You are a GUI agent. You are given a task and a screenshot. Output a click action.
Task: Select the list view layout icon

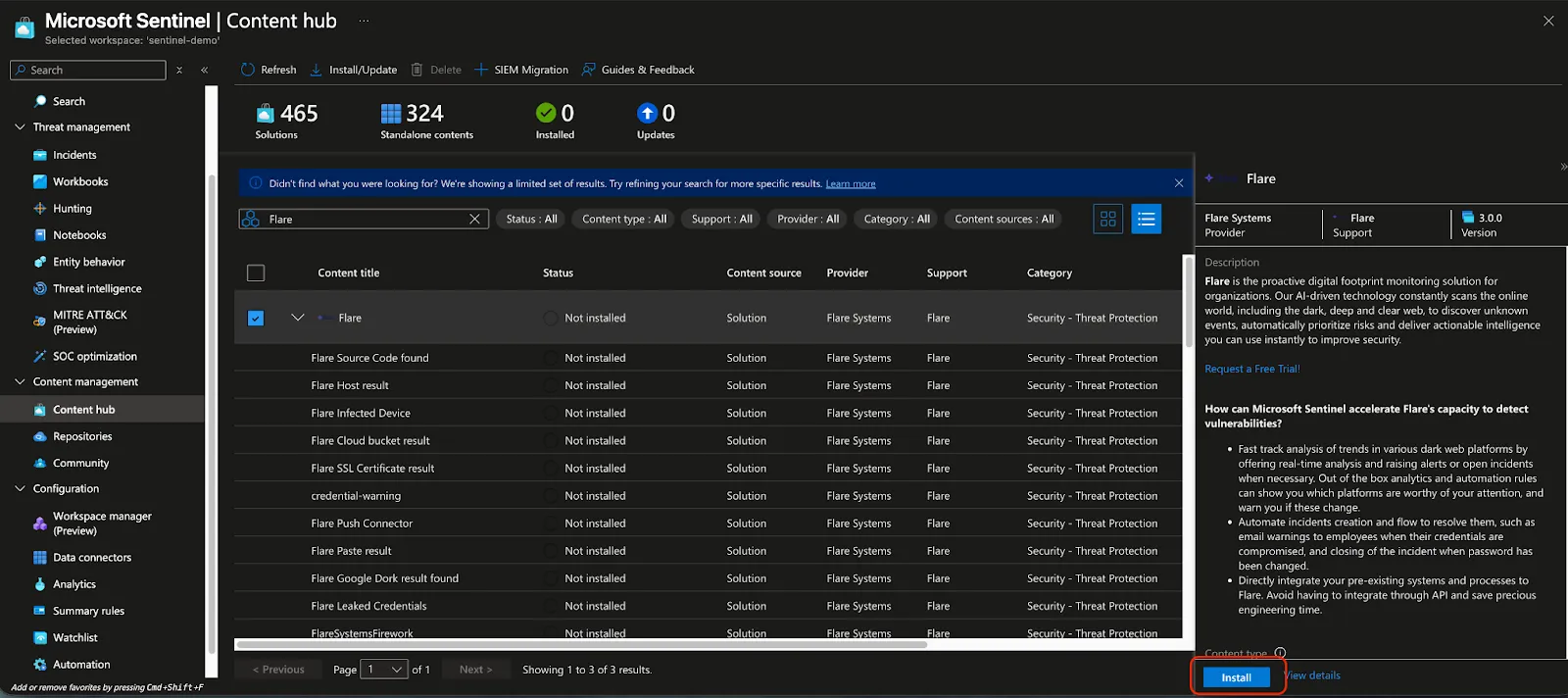coord(1147,220)
